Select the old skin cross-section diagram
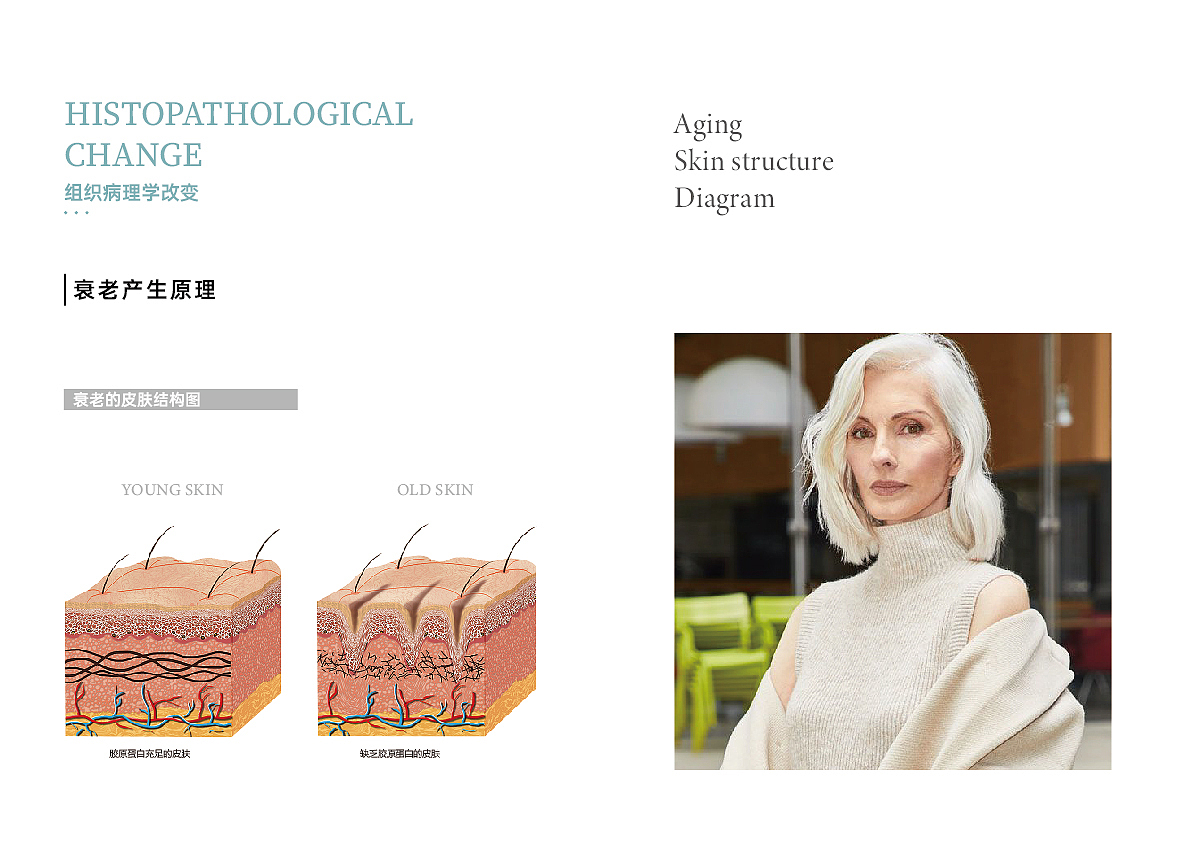Image resolution: width=1191 pixels, height=843 pixels. [x=426, y=630]
